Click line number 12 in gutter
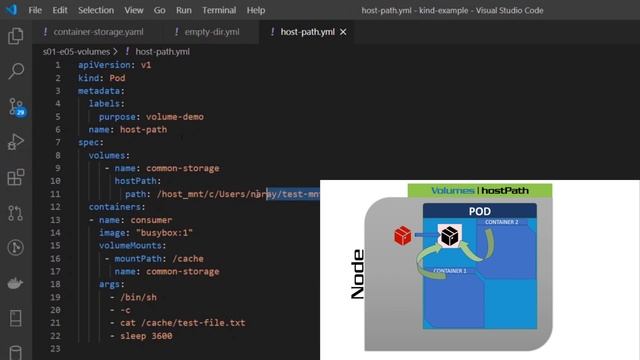The image size is (640, 360). click(55, 207)
